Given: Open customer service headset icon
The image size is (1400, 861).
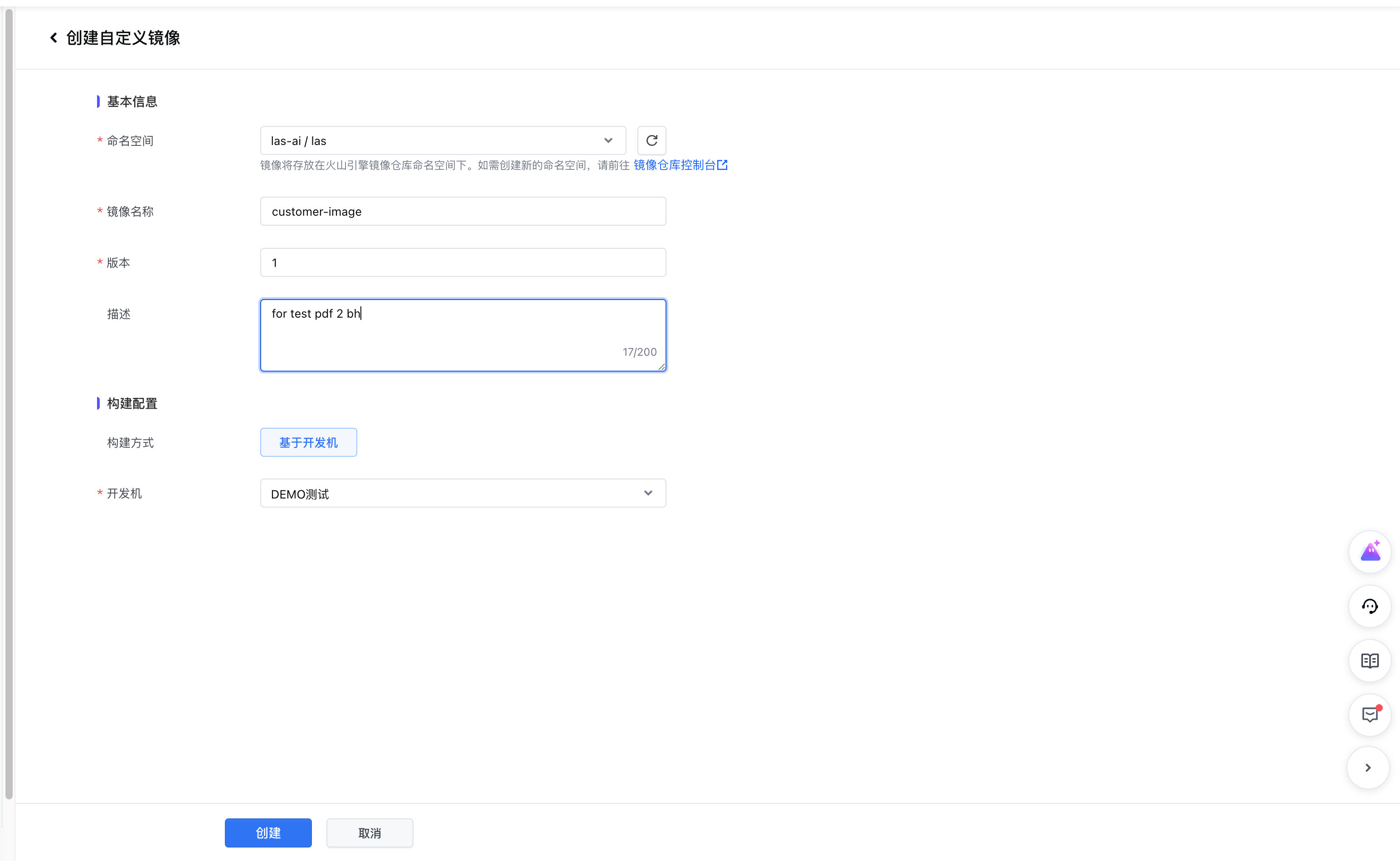Looking at the screenshot, I should (1370, 606).
